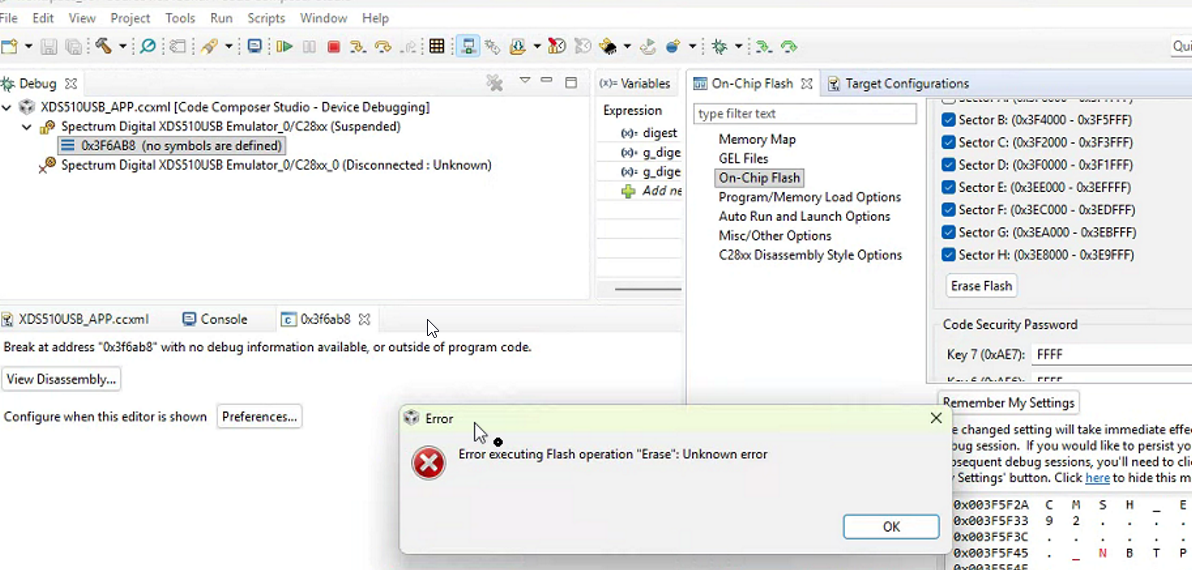Switch to the Target Configurations tab
Viewport: 1192px width, 570px height.
click(x=898, y=84)
